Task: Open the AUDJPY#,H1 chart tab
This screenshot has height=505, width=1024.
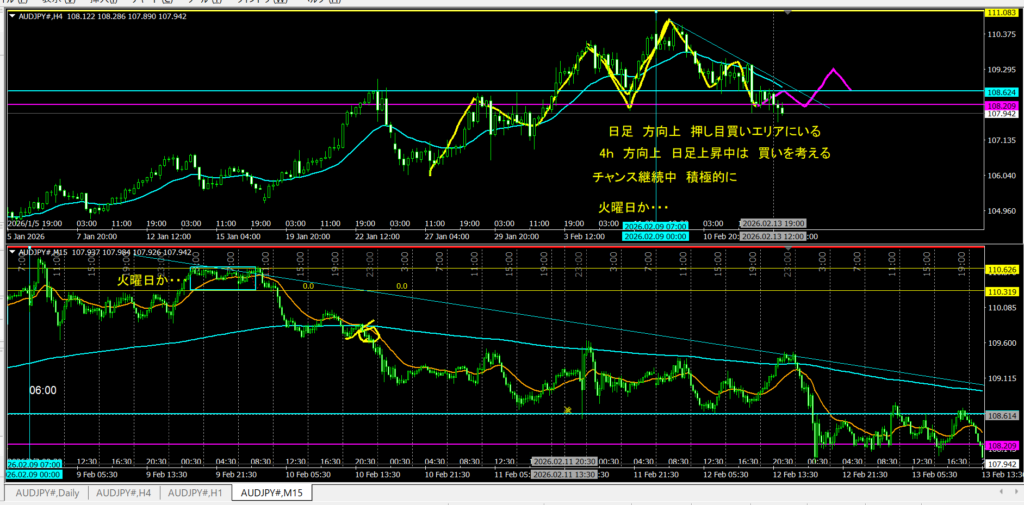Action: point(197,493)
